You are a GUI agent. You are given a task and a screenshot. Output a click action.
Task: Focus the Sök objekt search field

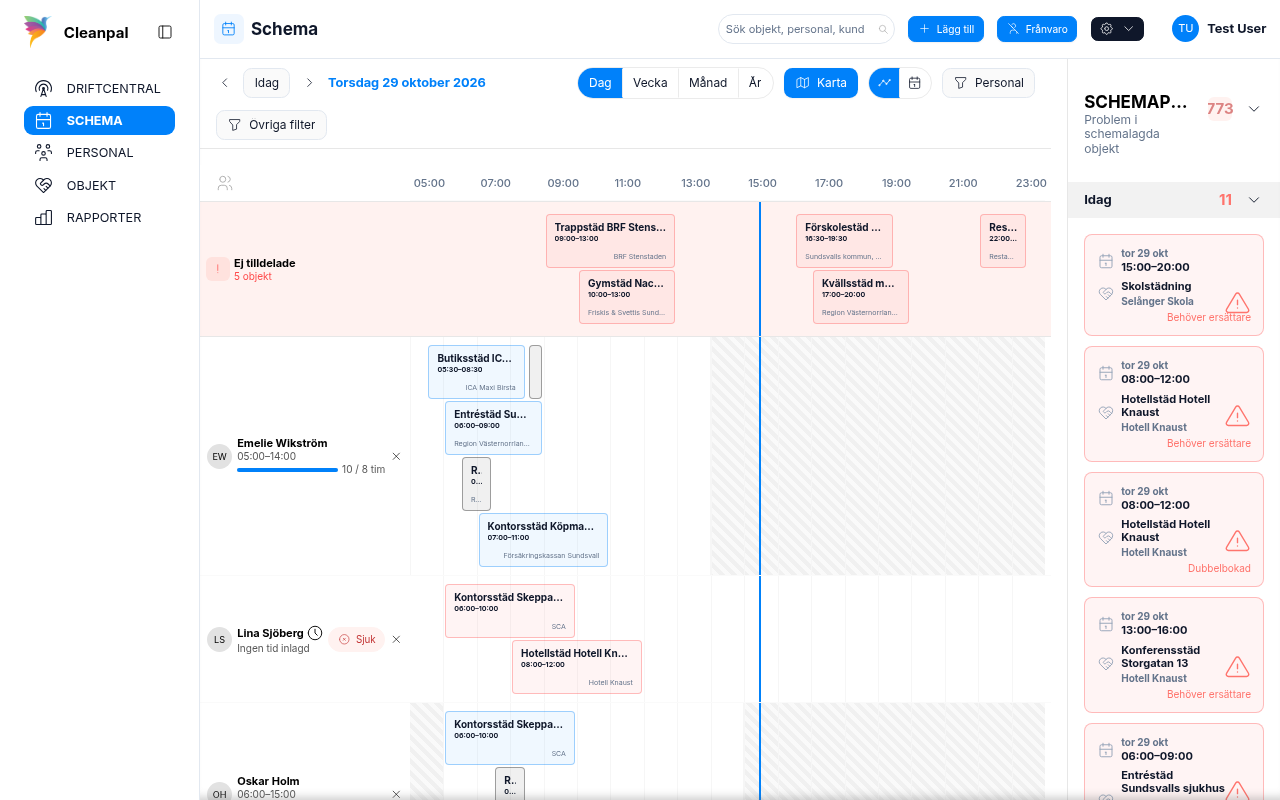click(806, 29)
